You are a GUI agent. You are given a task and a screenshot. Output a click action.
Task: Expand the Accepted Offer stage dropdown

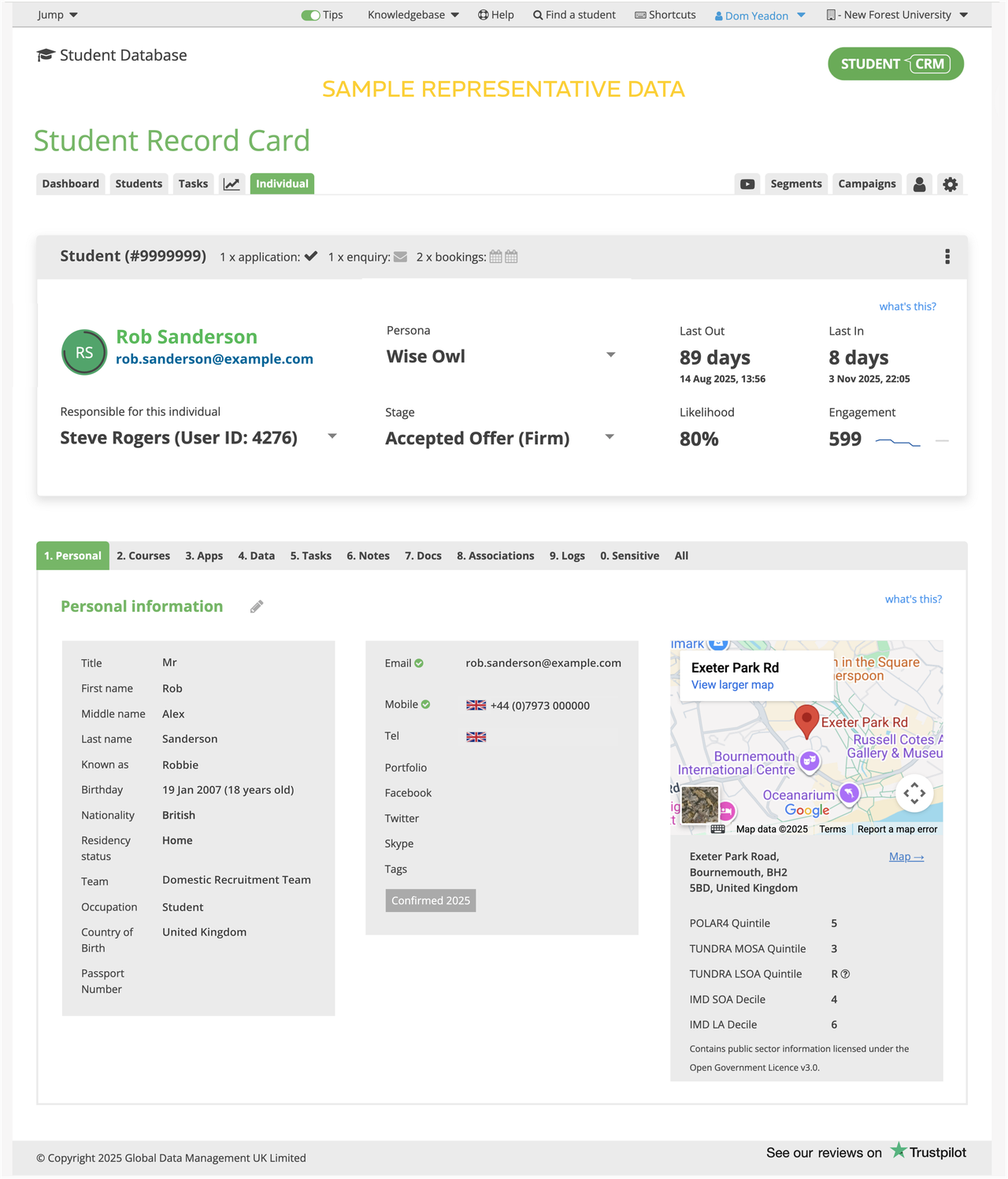point(609,436)
